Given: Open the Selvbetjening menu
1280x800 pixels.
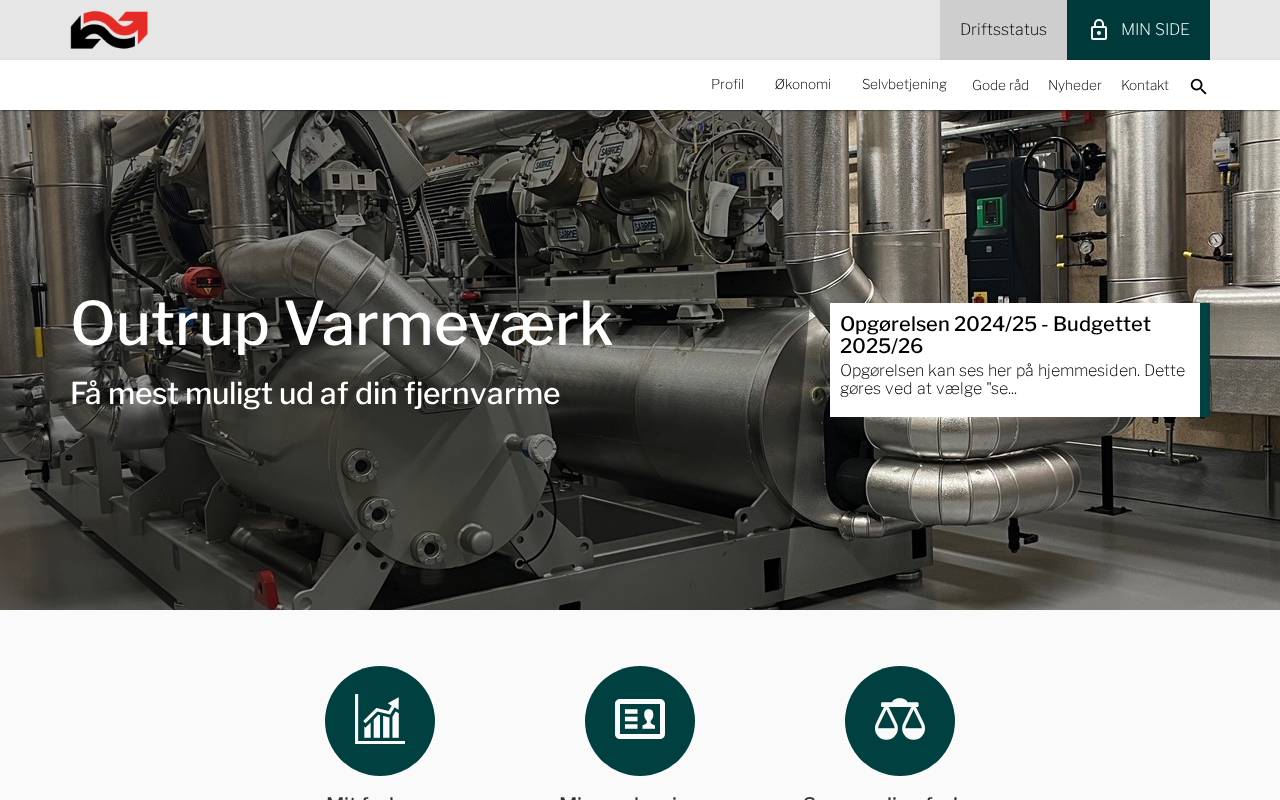Looking at the screenshot, I should click(x=904, y=84).
